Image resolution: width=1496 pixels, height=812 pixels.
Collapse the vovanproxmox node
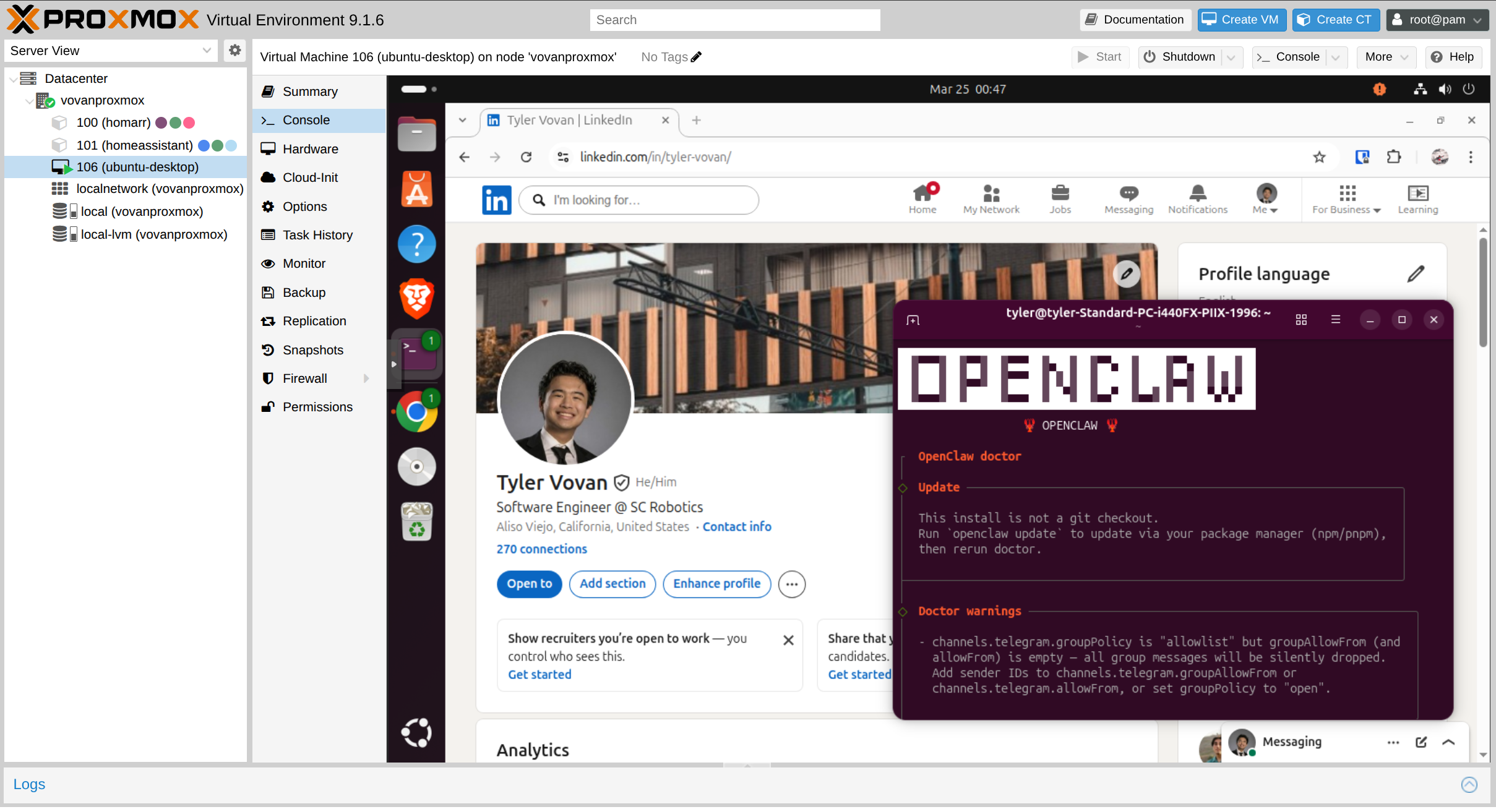coord(28,100)
